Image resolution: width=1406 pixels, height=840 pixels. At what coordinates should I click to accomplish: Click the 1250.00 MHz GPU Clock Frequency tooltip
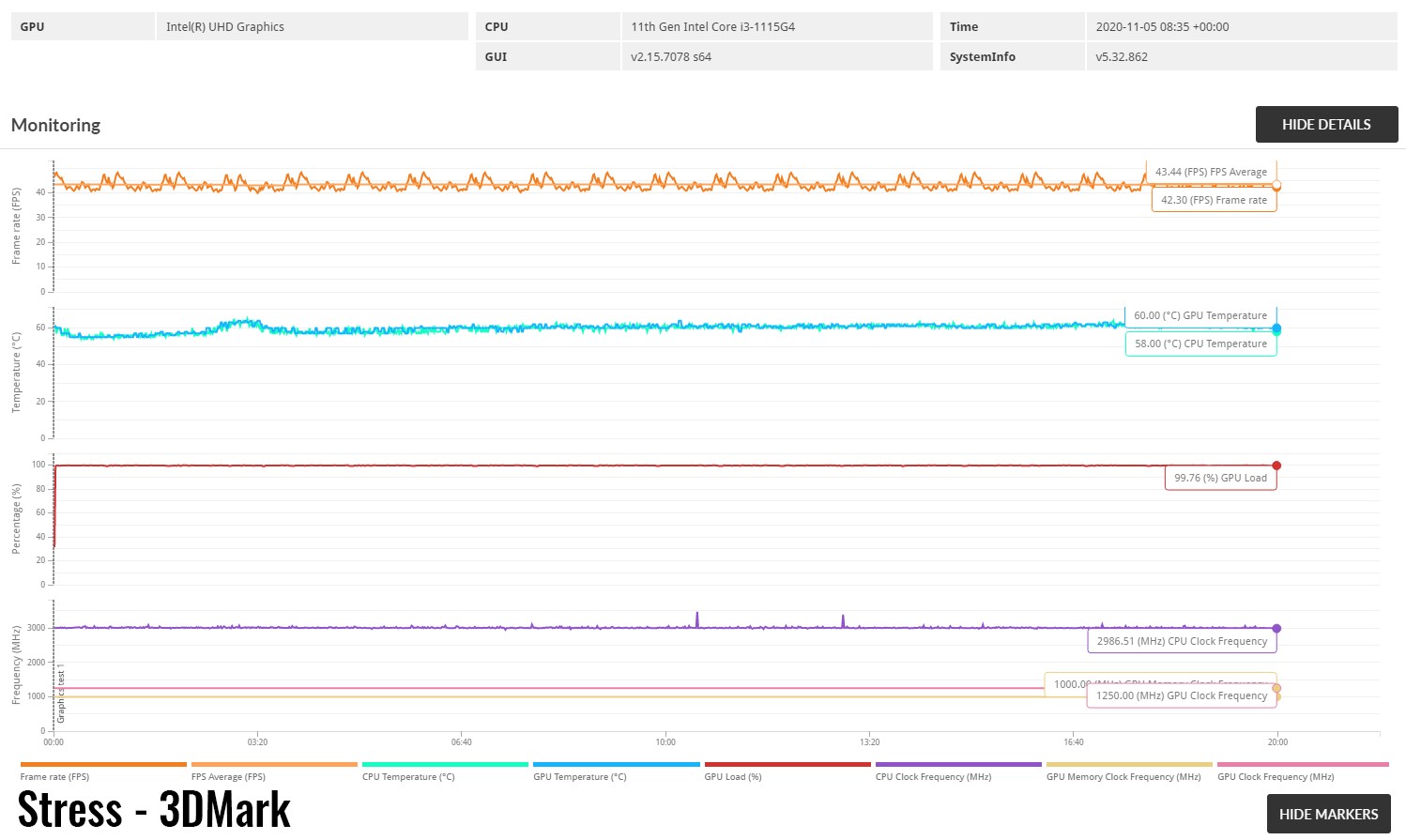tap(1182, 695)
